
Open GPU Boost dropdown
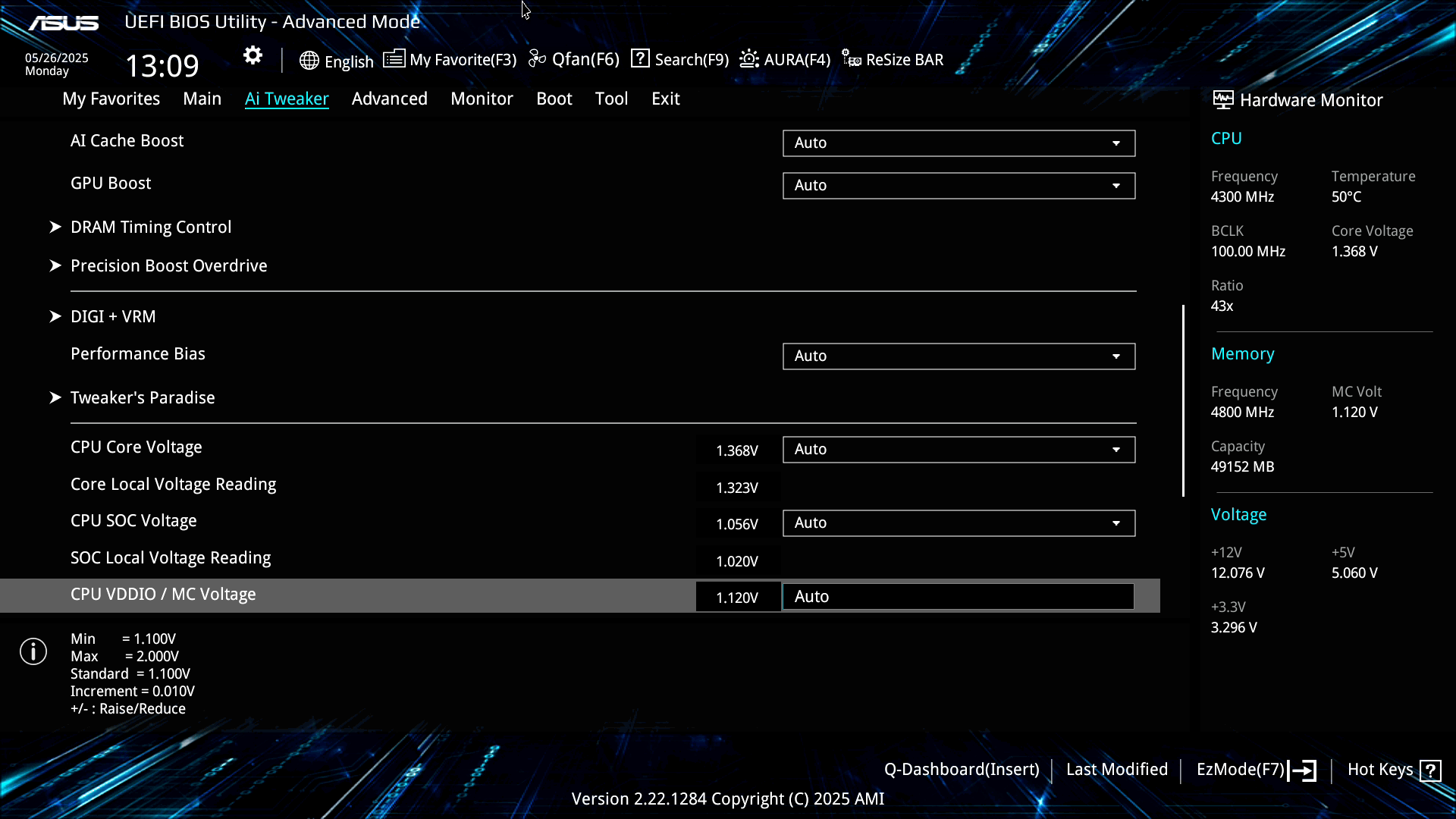point(959,186)
